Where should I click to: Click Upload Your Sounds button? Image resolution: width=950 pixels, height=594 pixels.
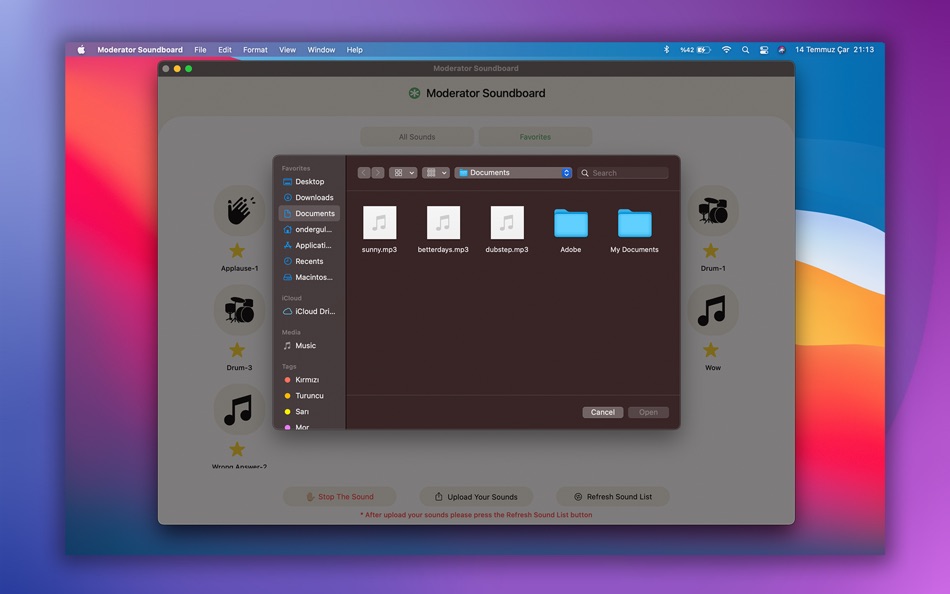(476, 496)
